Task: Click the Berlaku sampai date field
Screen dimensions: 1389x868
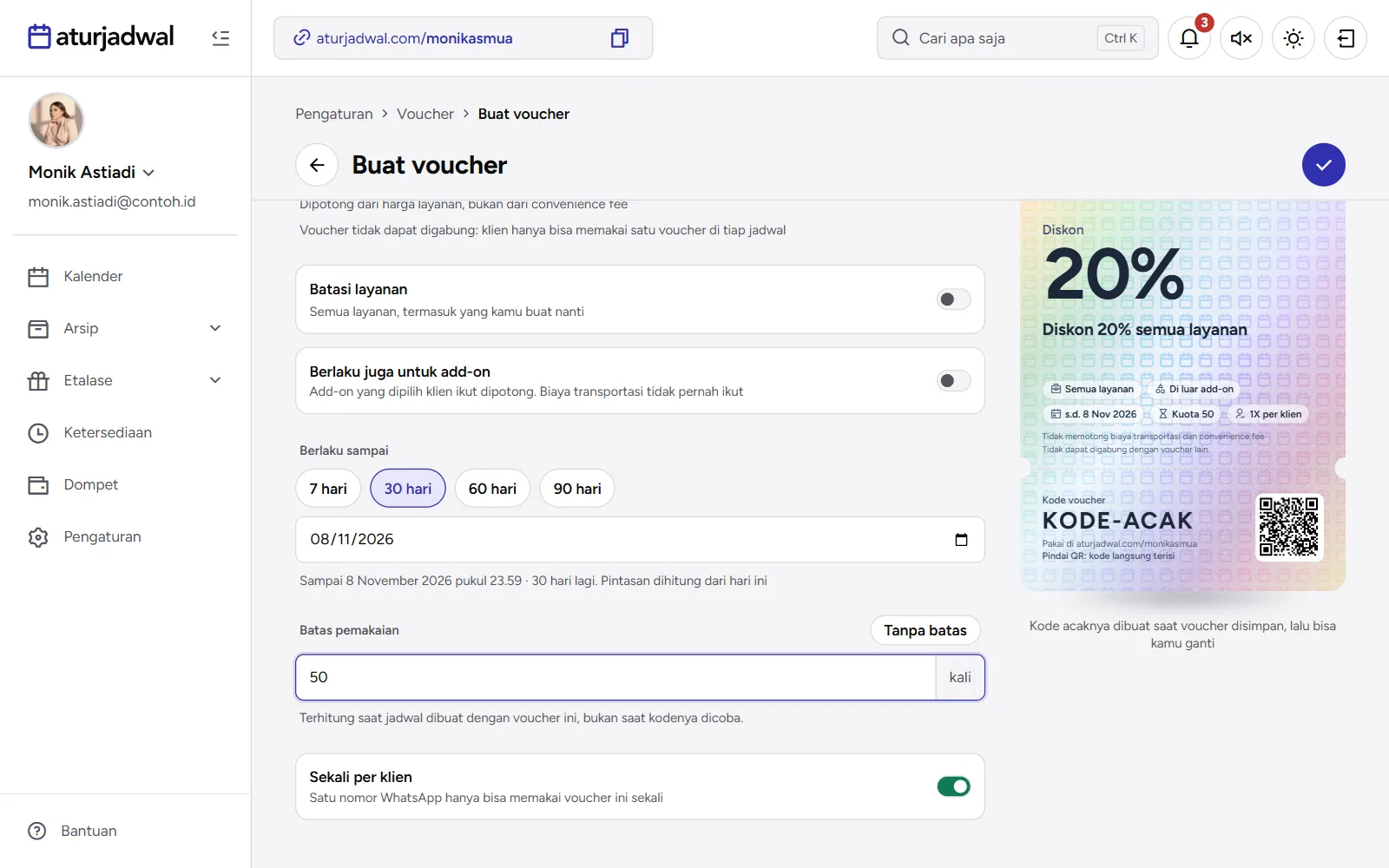Action: (x=641, y=540)
